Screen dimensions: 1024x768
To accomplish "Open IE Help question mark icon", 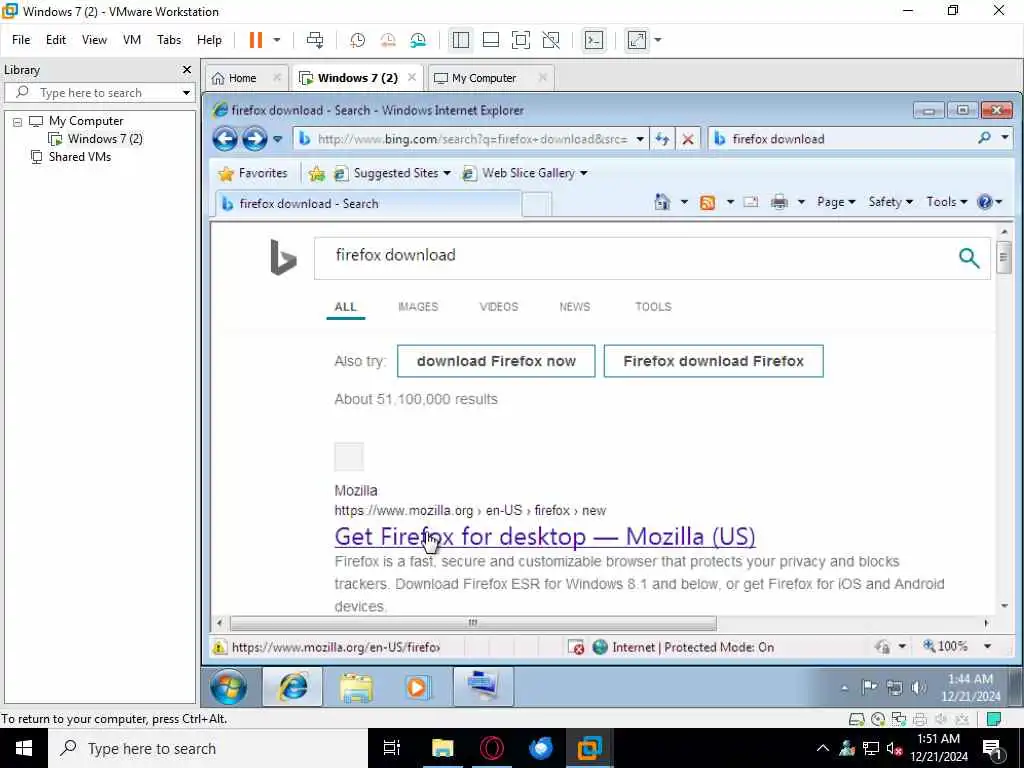I will click(x=985, y=202).
